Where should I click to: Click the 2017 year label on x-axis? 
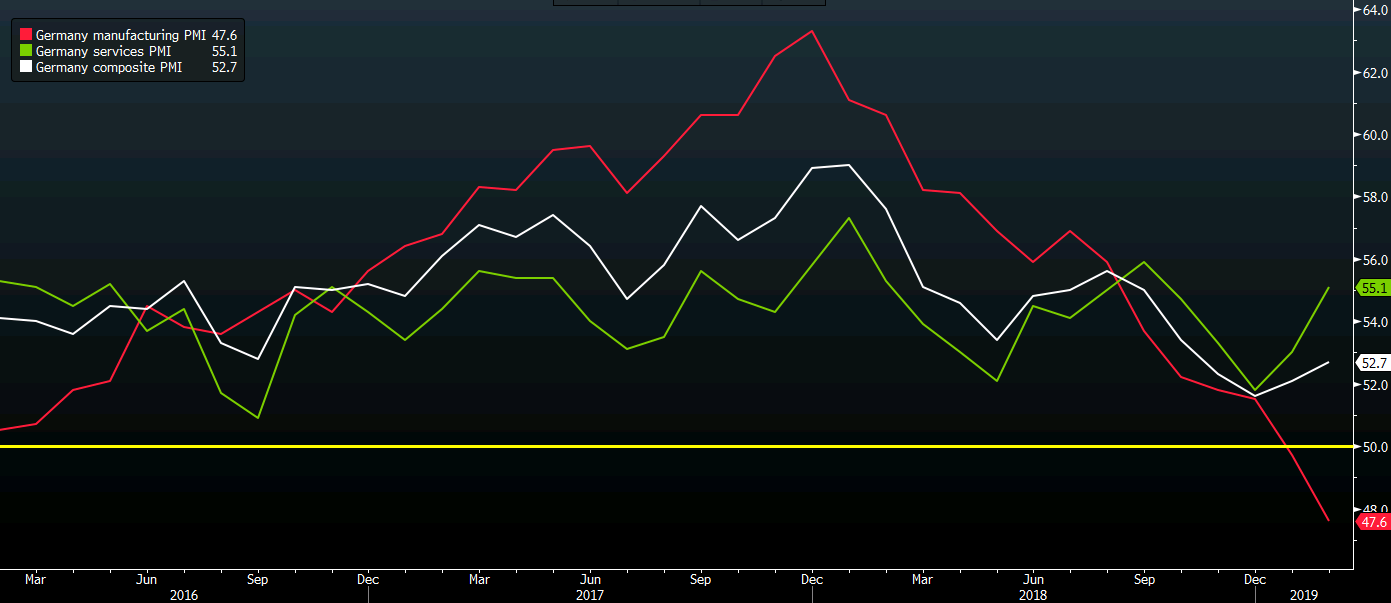(x=590, y=595)
